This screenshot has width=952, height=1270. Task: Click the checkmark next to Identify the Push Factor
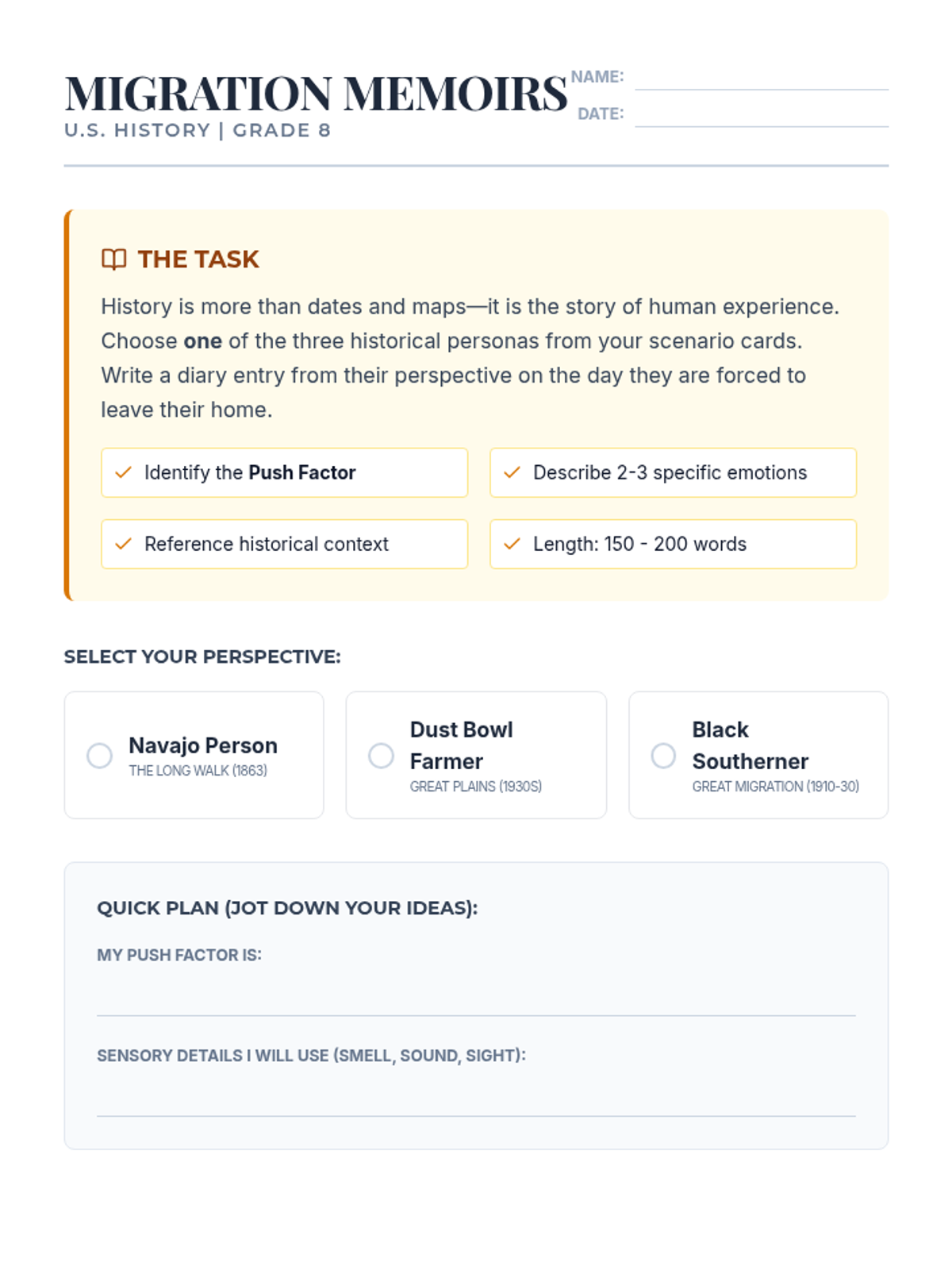pos(124,473)
